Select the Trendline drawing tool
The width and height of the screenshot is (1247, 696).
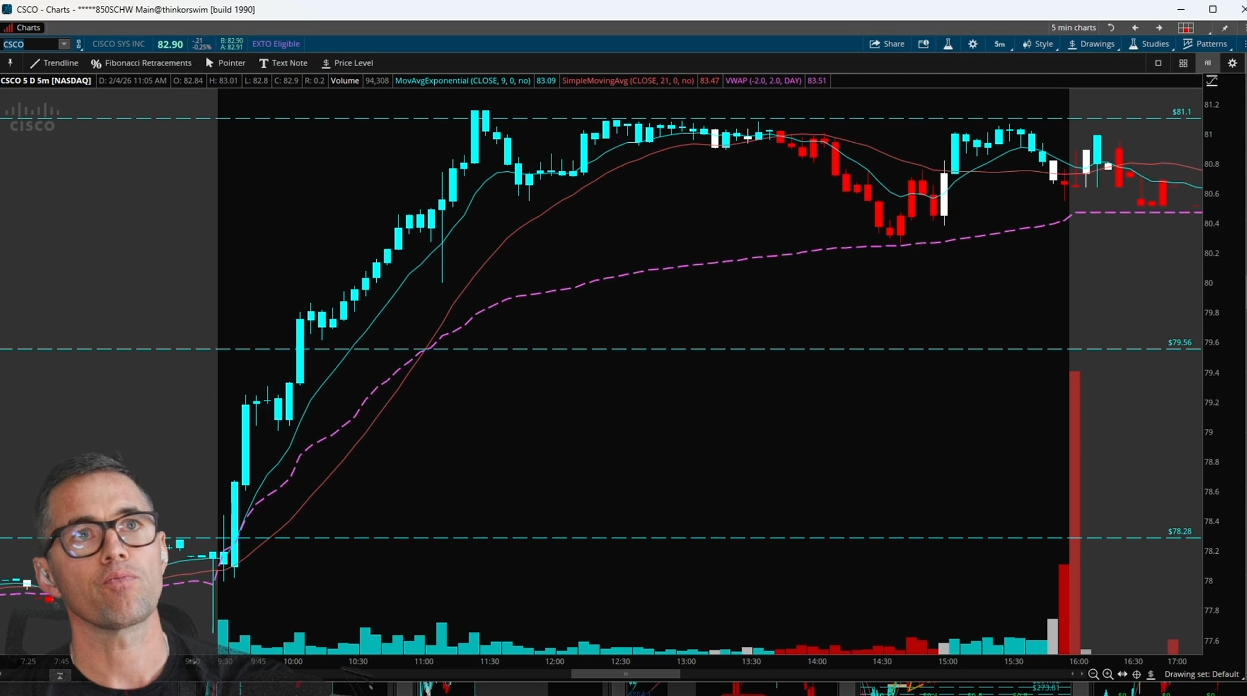coord(54,63)
